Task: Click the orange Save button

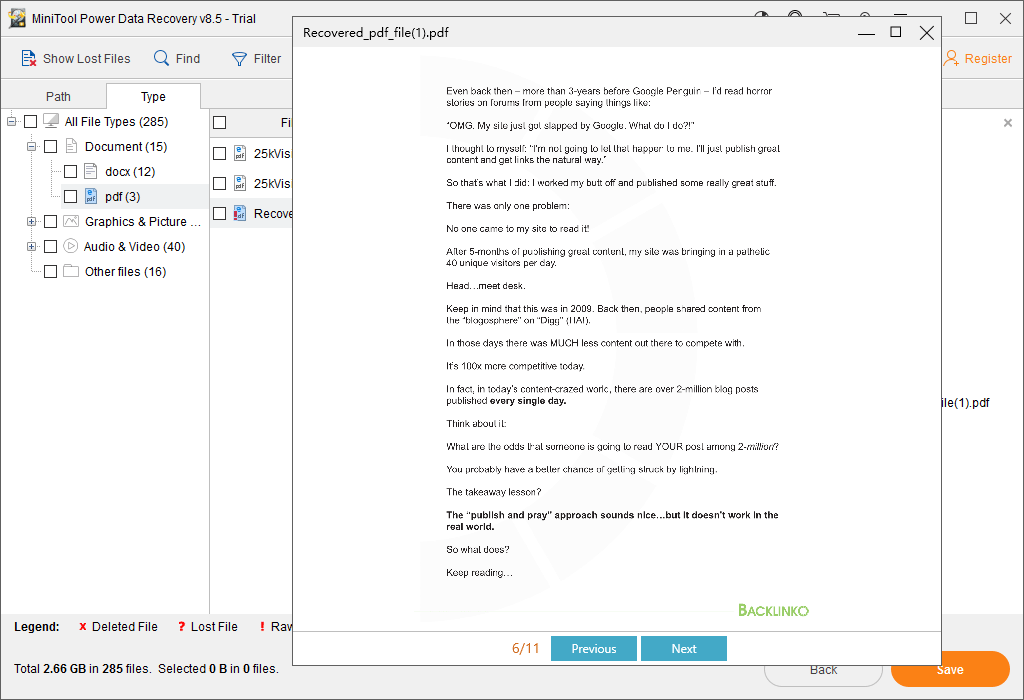Action: click(950, 669)
